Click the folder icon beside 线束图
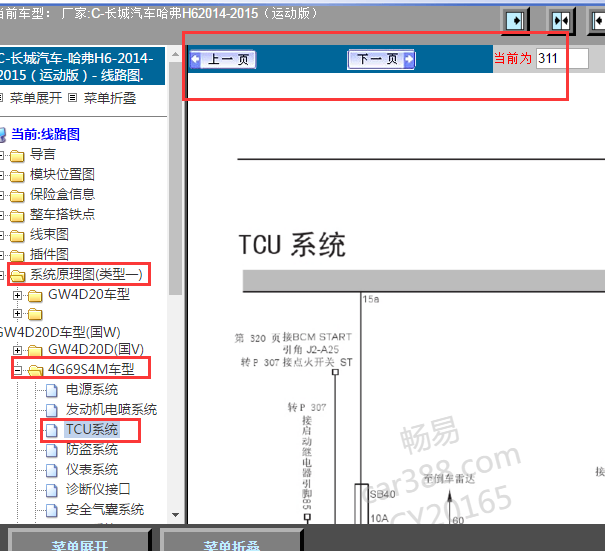Image resolution: width=605 pixels, height=551 pixels. pos(17,236)
